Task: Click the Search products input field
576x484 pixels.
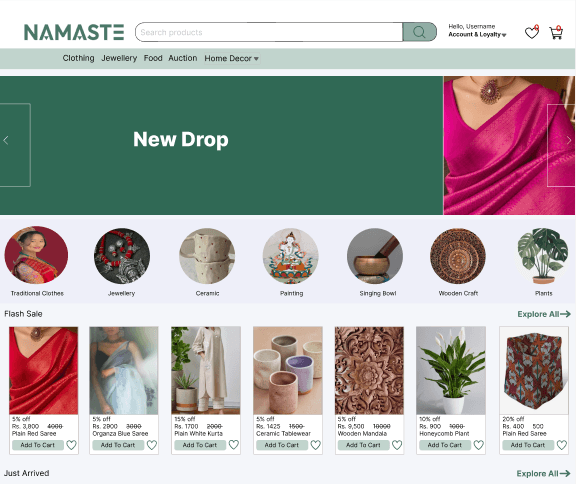Action: pyautogui.click(x=269, y=32)
